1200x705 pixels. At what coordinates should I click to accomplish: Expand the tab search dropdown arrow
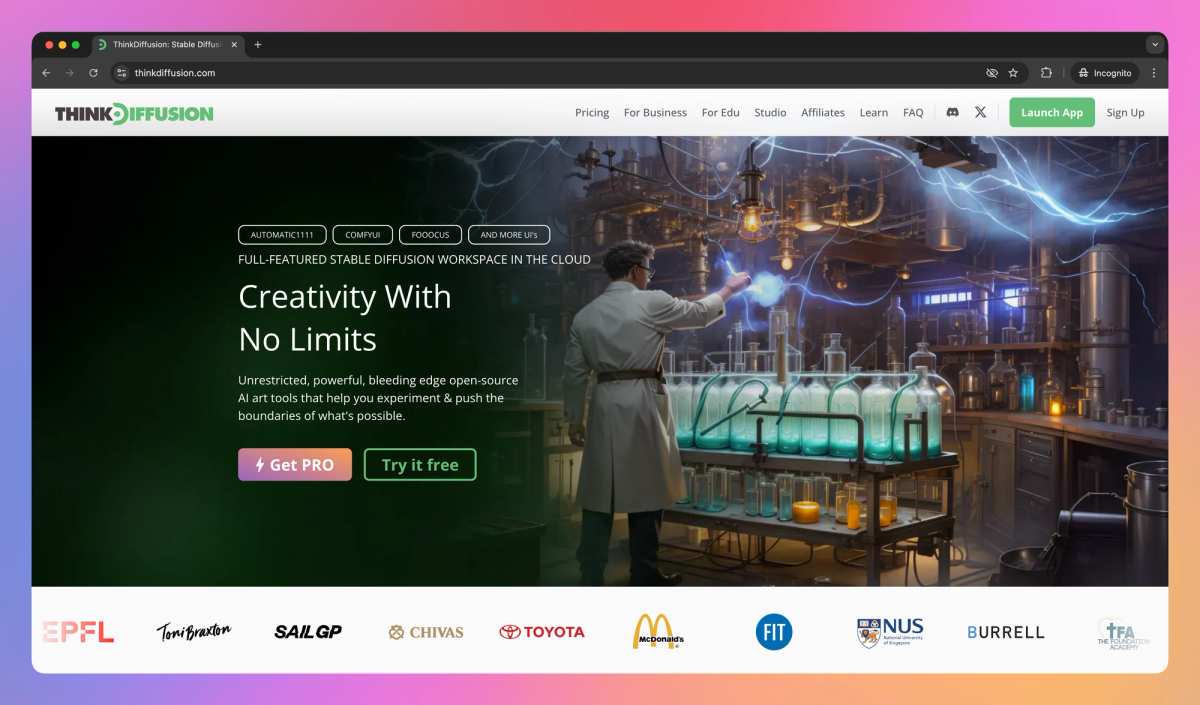(x=1155, y=45)
